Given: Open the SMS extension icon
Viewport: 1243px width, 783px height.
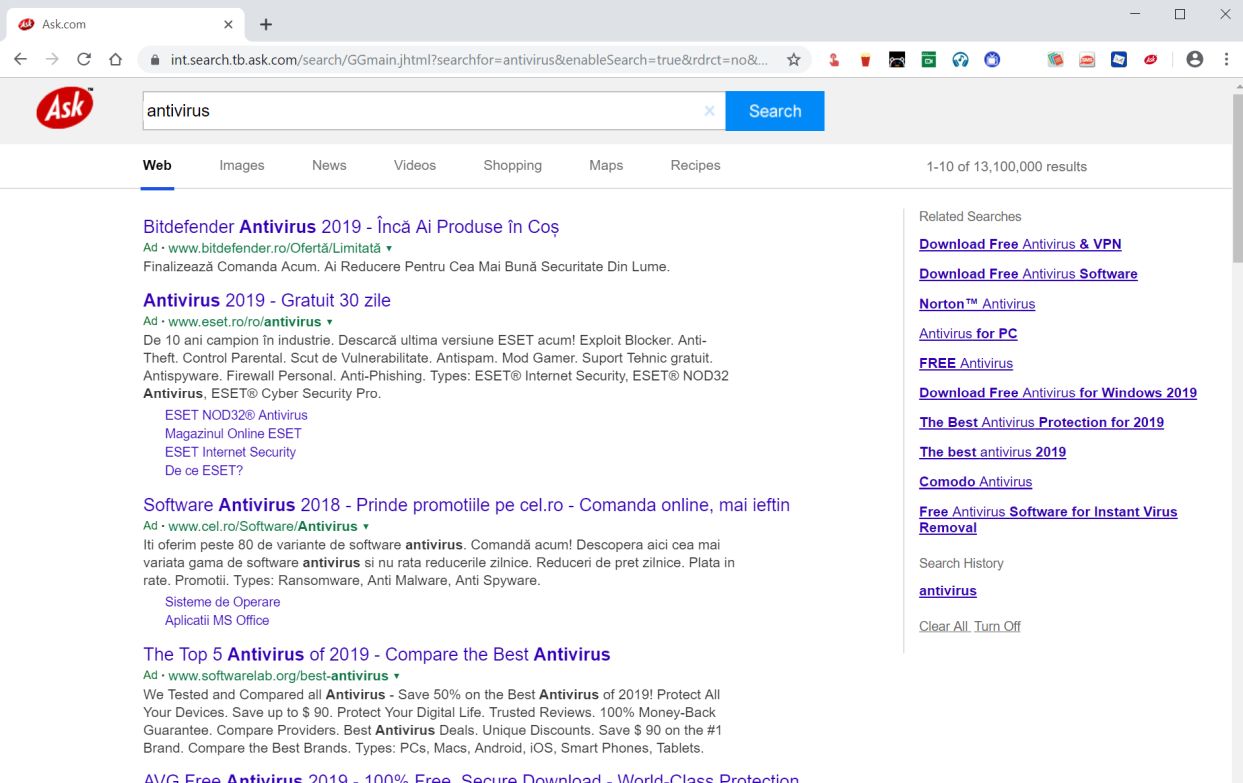Looking at the screenshot, I should tap(1087, 60).
